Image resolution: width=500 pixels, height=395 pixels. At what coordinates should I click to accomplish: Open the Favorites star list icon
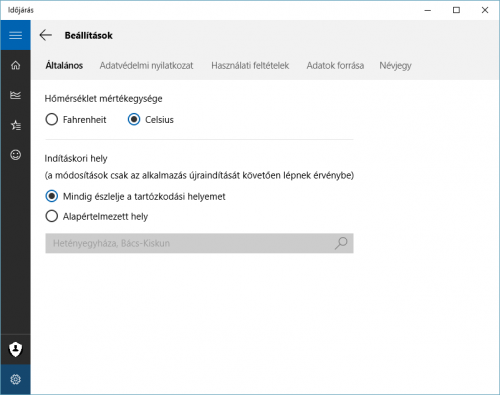click(x=15, y=125)
